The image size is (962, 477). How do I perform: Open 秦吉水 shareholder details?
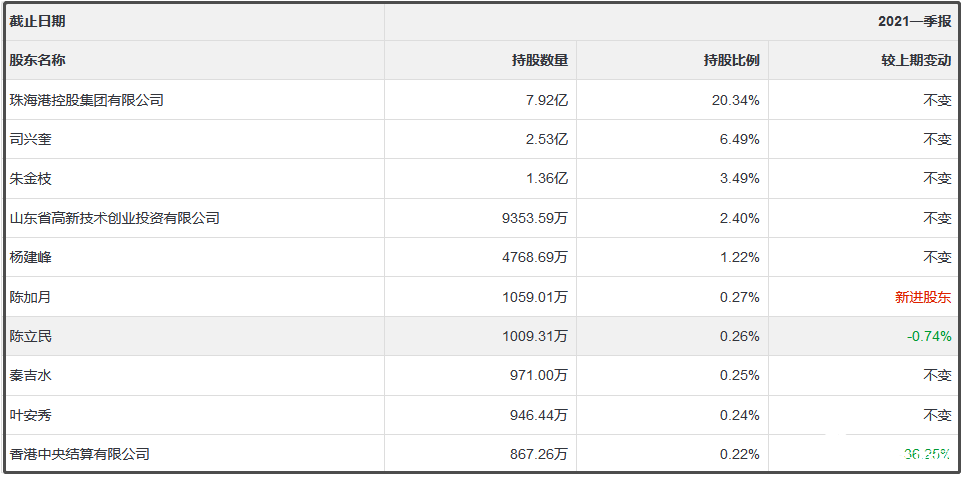point(30,375)
